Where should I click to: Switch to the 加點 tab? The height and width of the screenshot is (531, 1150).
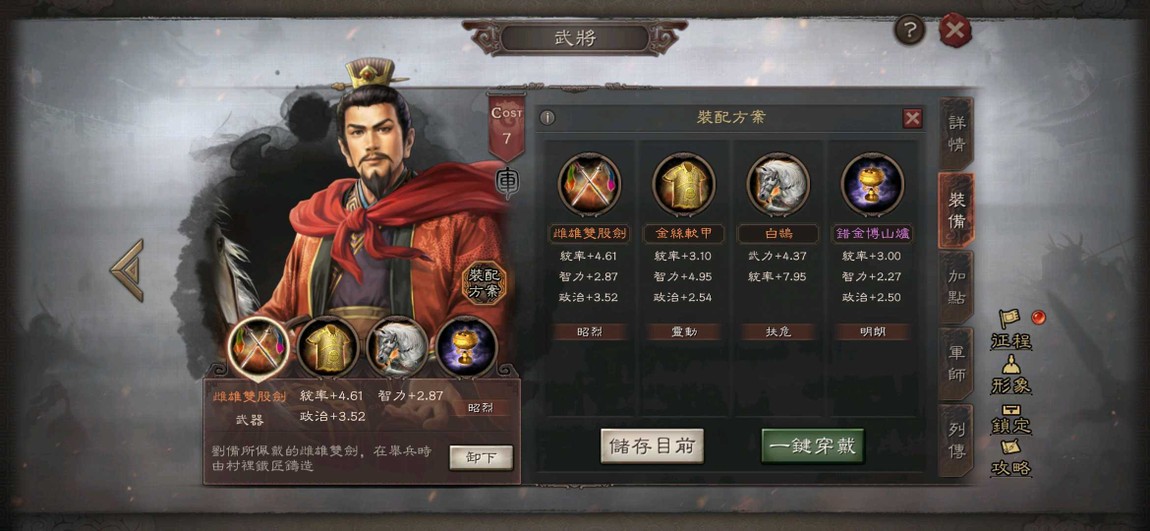point(956,288)
